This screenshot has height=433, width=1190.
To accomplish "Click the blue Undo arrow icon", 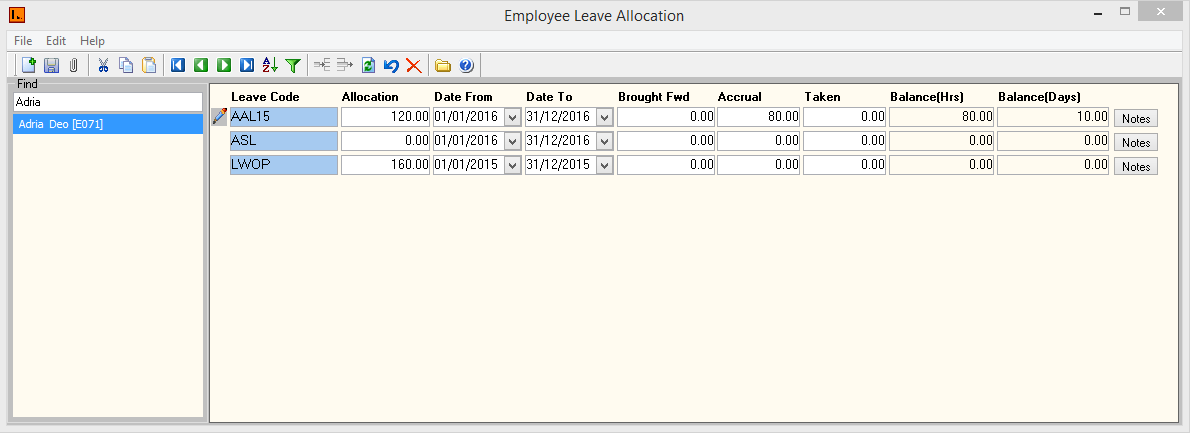I will pos(391,65).
